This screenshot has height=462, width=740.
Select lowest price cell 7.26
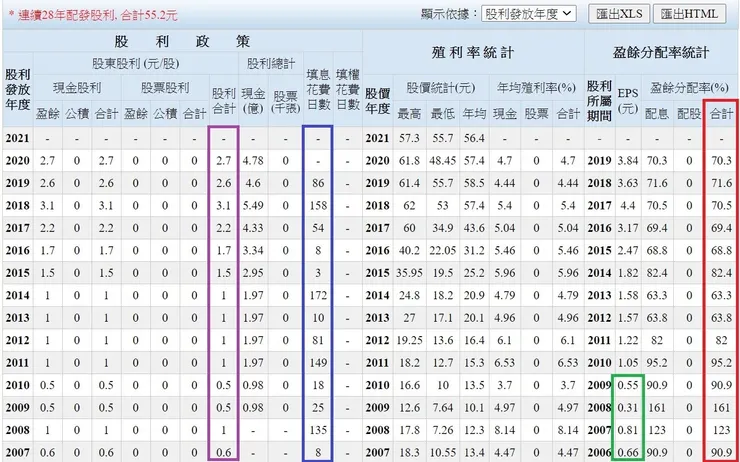[x=442, y=430]
